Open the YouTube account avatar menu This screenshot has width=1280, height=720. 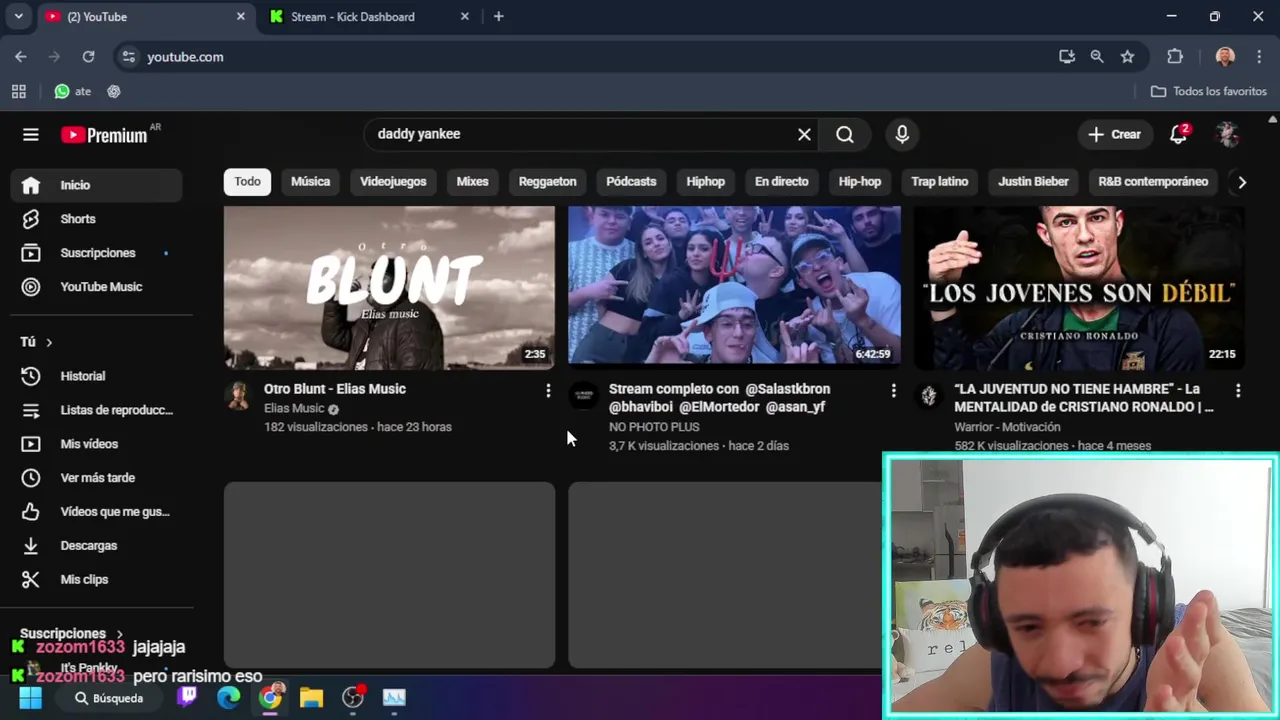click(x=1227, y=134)
